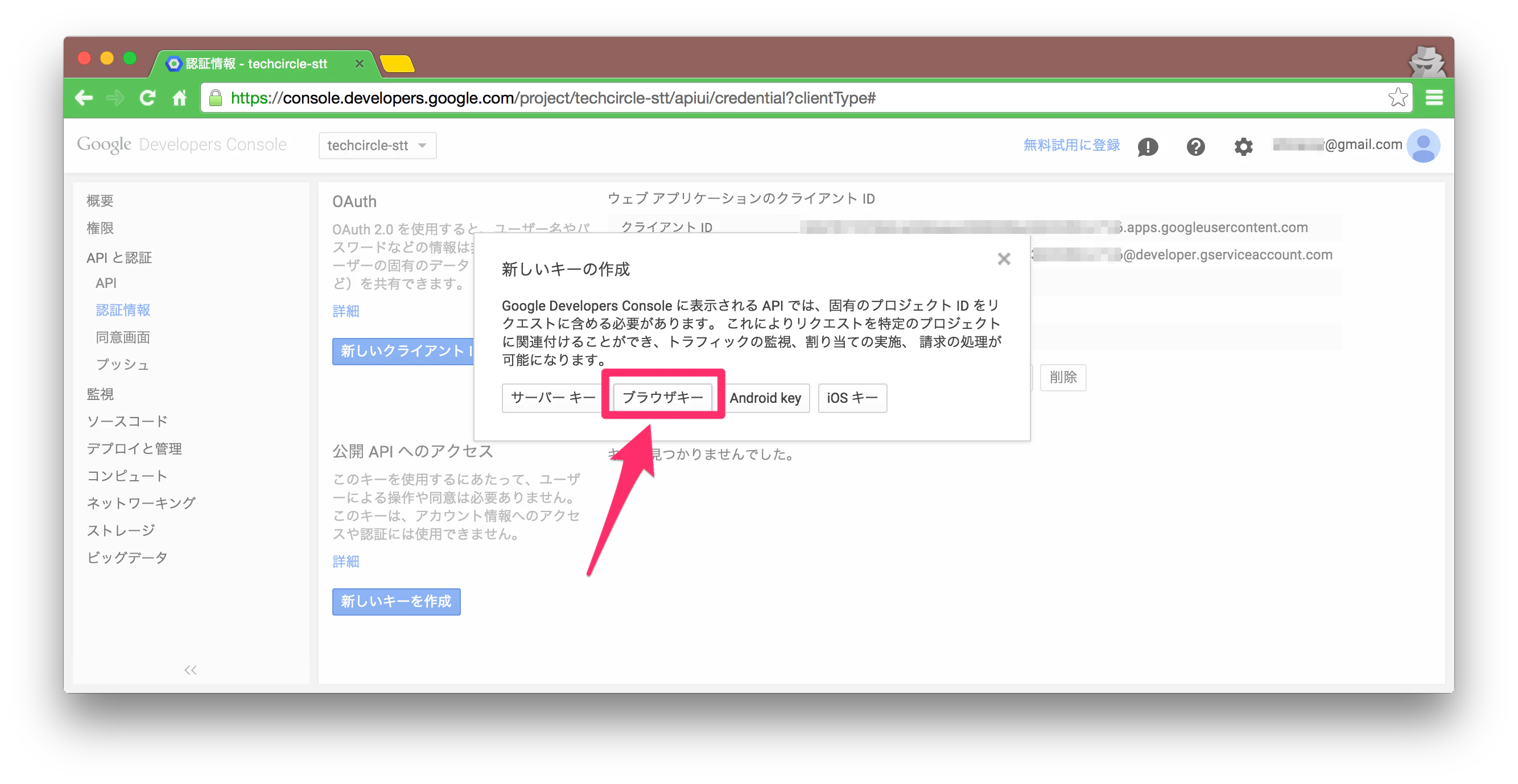Select ソースコード in the sidebar
The height and width of the screenshot is (784, 1518).
point(127,422)
